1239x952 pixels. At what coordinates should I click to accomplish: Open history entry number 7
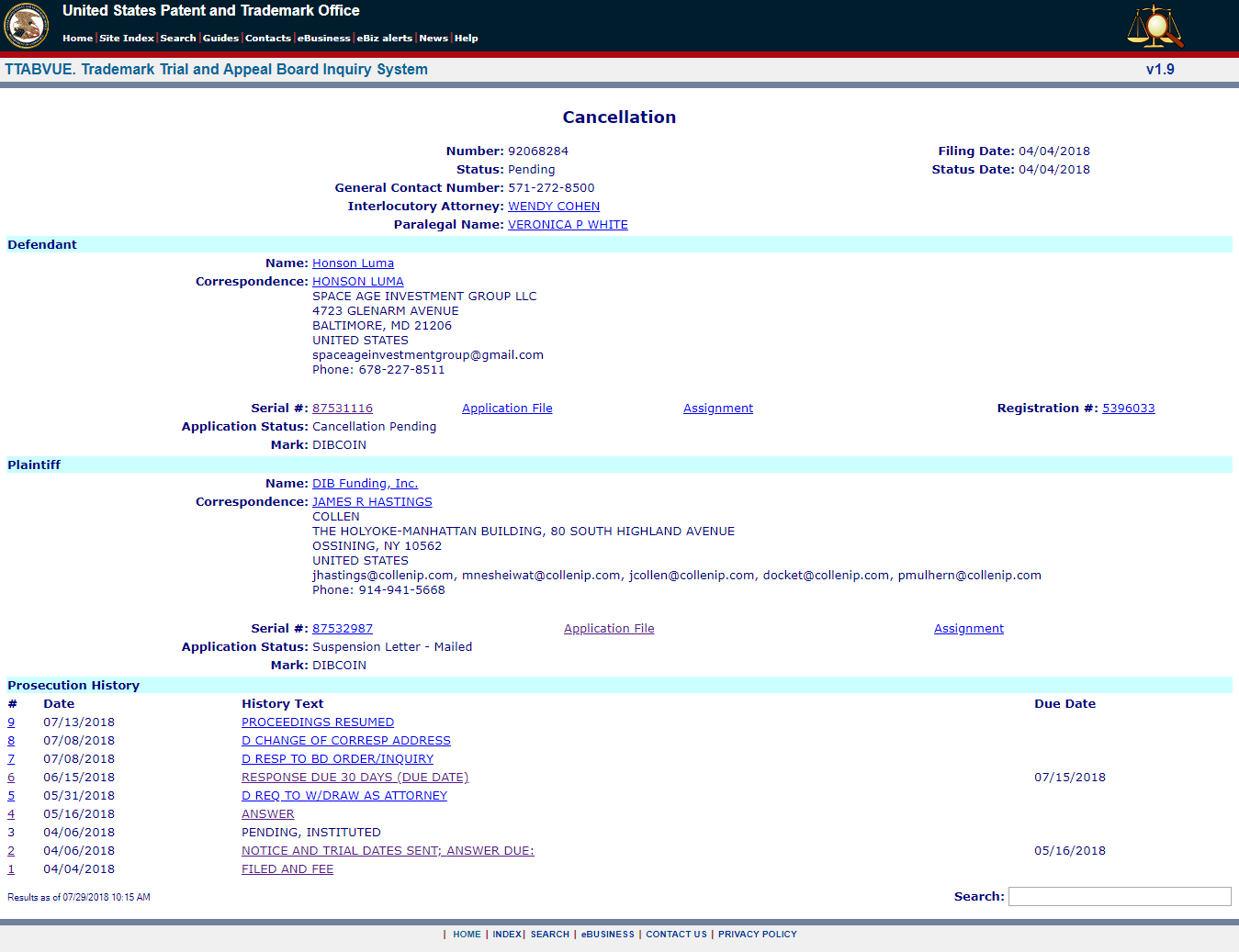[11, 759]
